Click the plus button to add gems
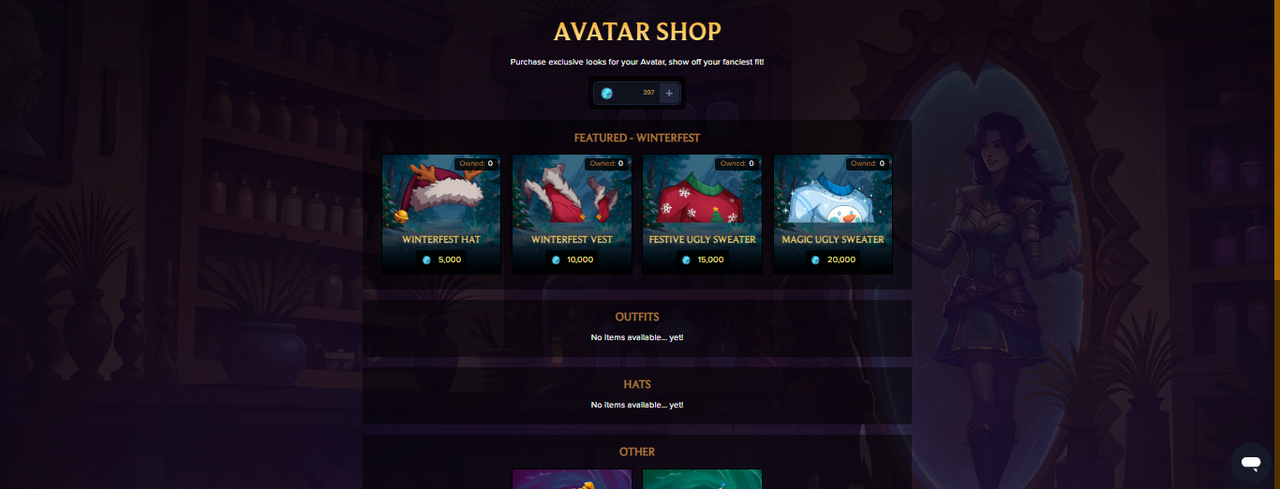 (x=669, y=93)
